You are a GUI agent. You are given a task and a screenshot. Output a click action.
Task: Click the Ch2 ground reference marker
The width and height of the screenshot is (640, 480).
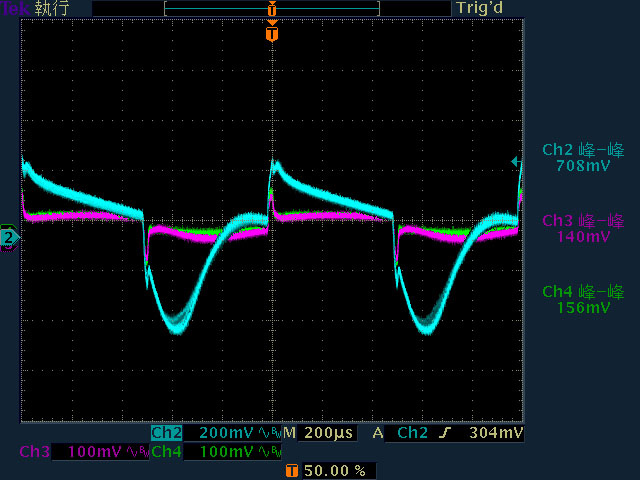[9, 238]
